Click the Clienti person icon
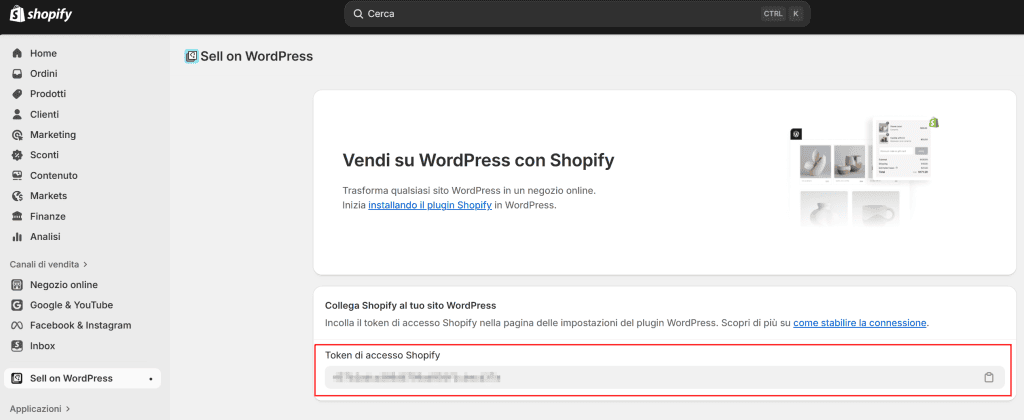This screenshot has width=1024, height=420. [18, 114]
